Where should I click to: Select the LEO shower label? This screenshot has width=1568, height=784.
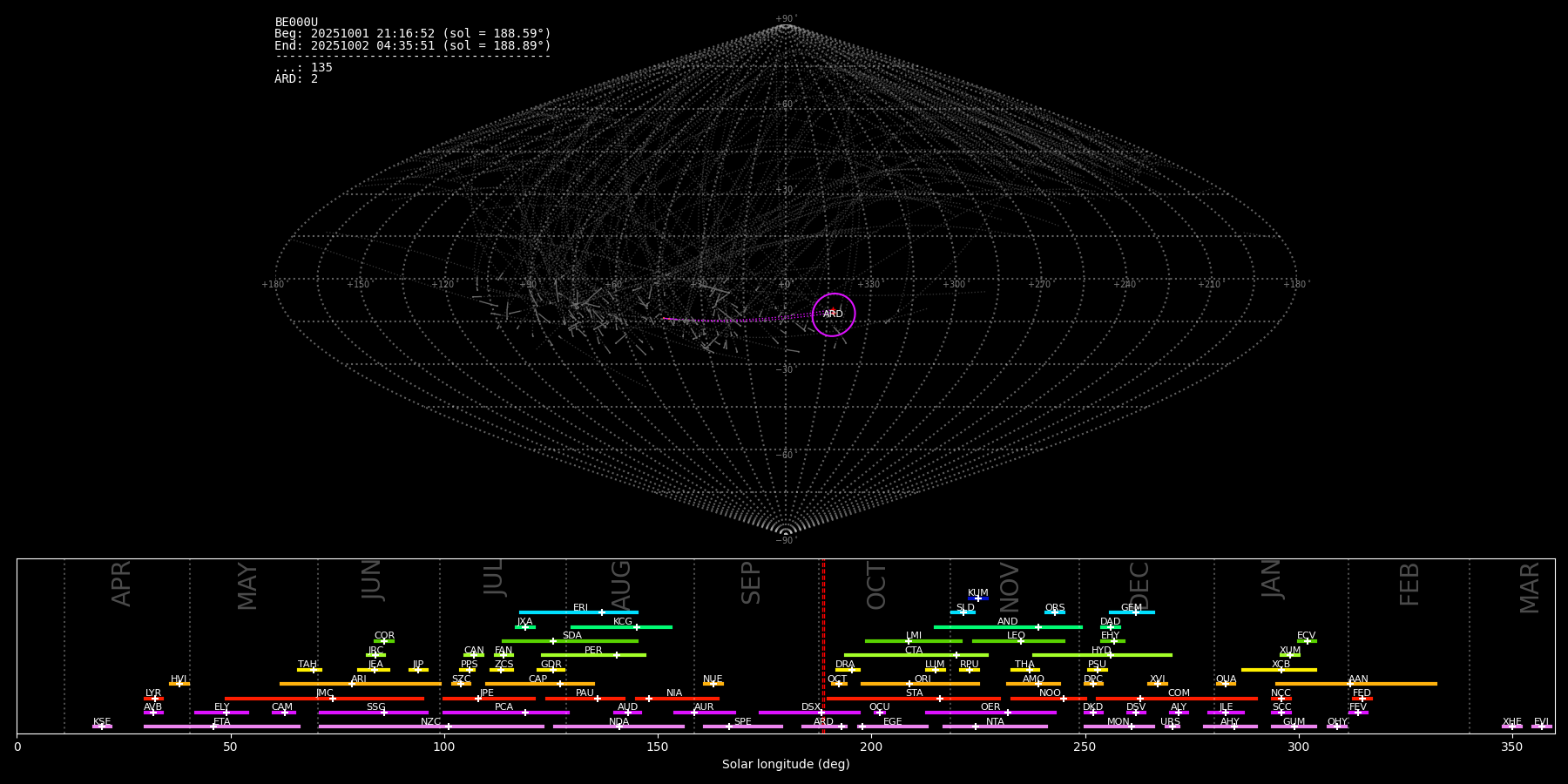click(x=1017, y=636)
